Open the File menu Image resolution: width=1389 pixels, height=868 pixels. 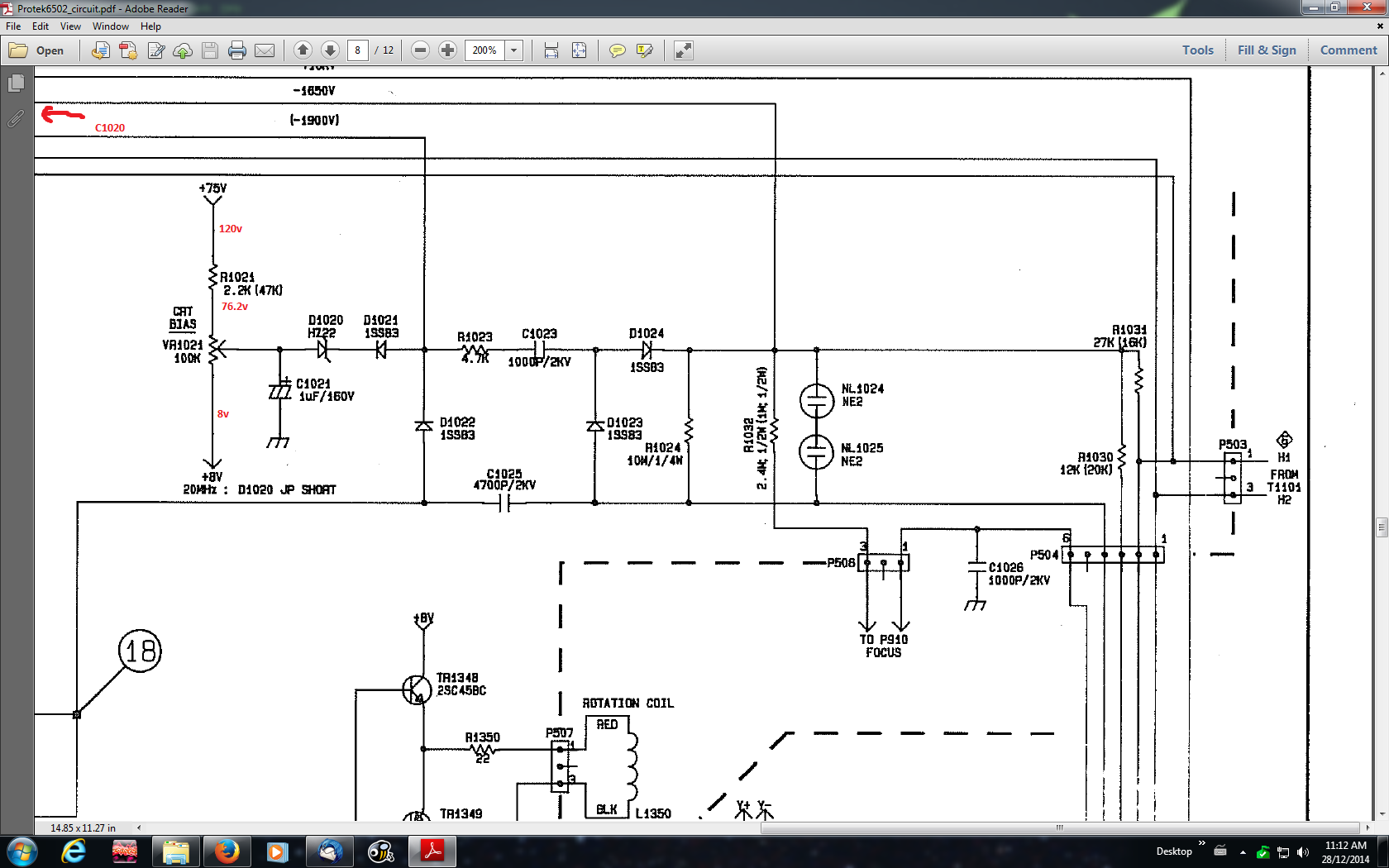tap(13, 26)
